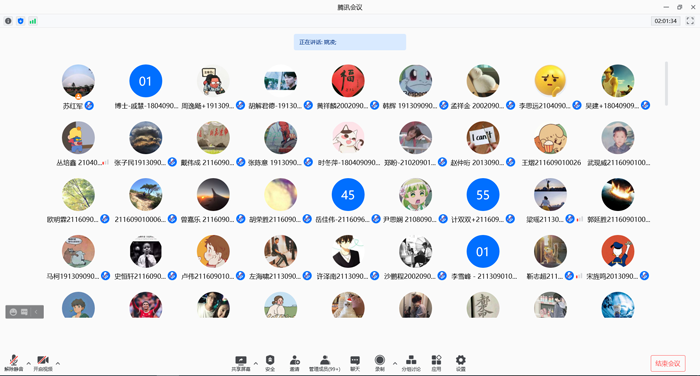The width and height of the screenshot is (700, 376).
Task: Start recording with the Record button
Action: click(380, 363)
